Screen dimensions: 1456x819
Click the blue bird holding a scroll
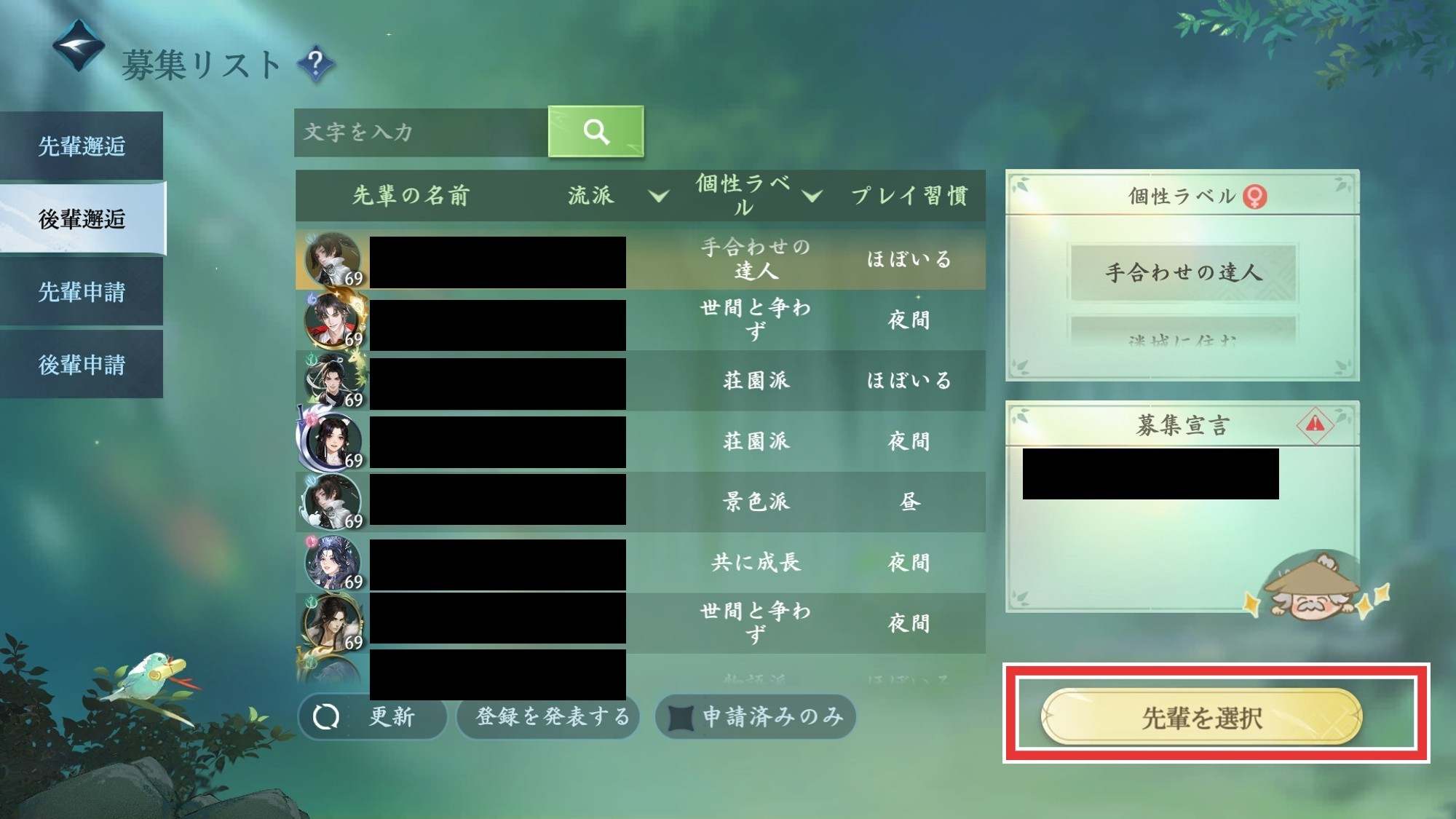click(151, 677)
